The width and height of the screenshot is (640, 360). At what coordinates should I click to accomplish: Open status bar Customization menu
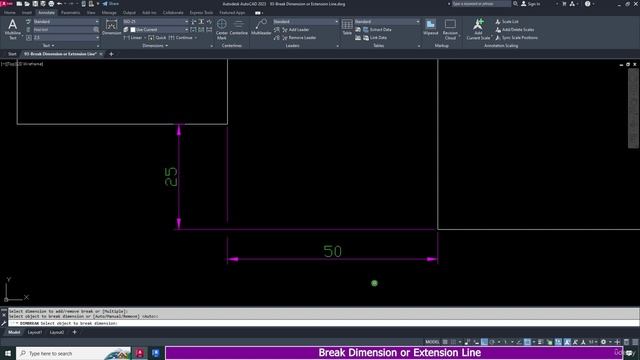click(x=635, y=342)
